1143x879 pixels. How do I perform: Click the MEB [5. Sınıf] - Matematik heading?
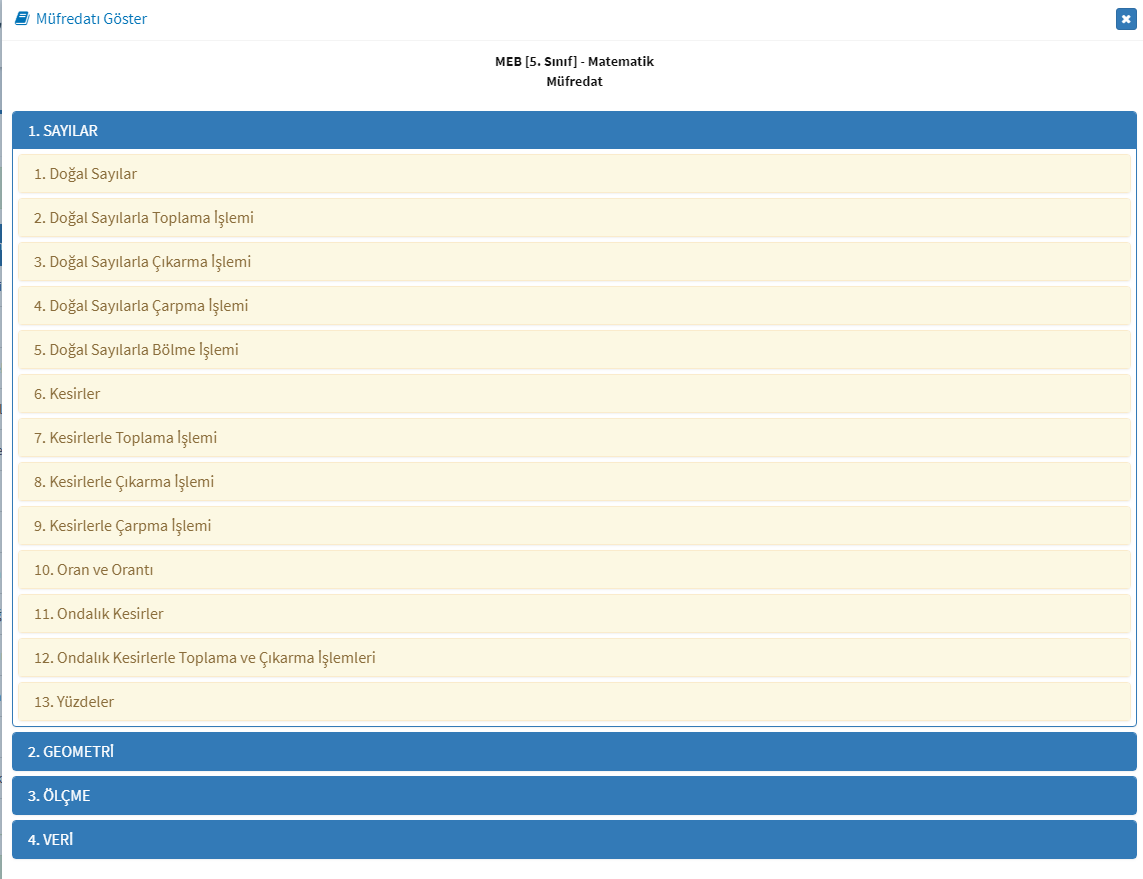point(574,61)
